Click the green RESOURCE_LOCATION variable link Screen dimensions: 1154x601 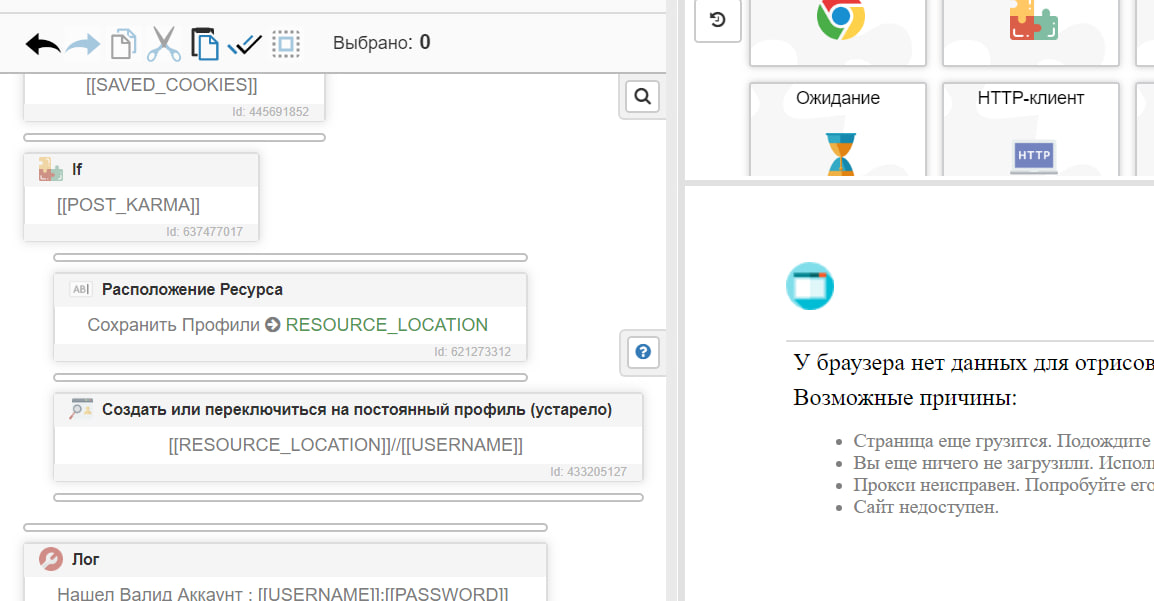[x=386, y=325]
